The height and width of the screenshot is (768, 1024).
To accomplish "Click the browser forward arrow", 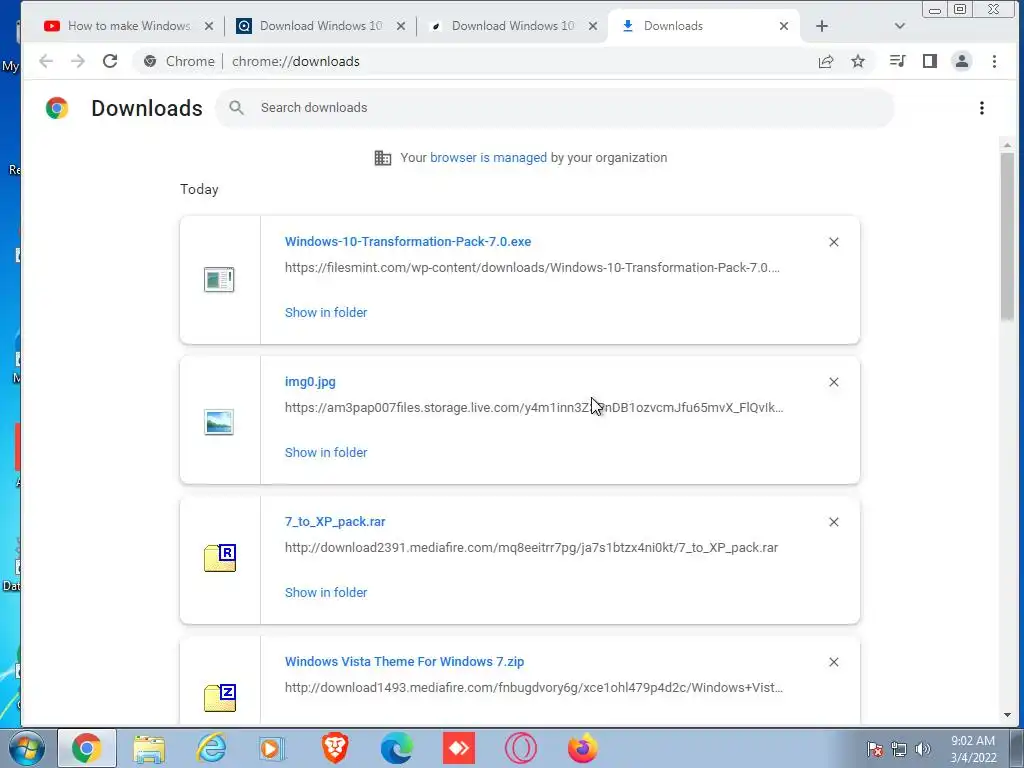I will [78, 61].
